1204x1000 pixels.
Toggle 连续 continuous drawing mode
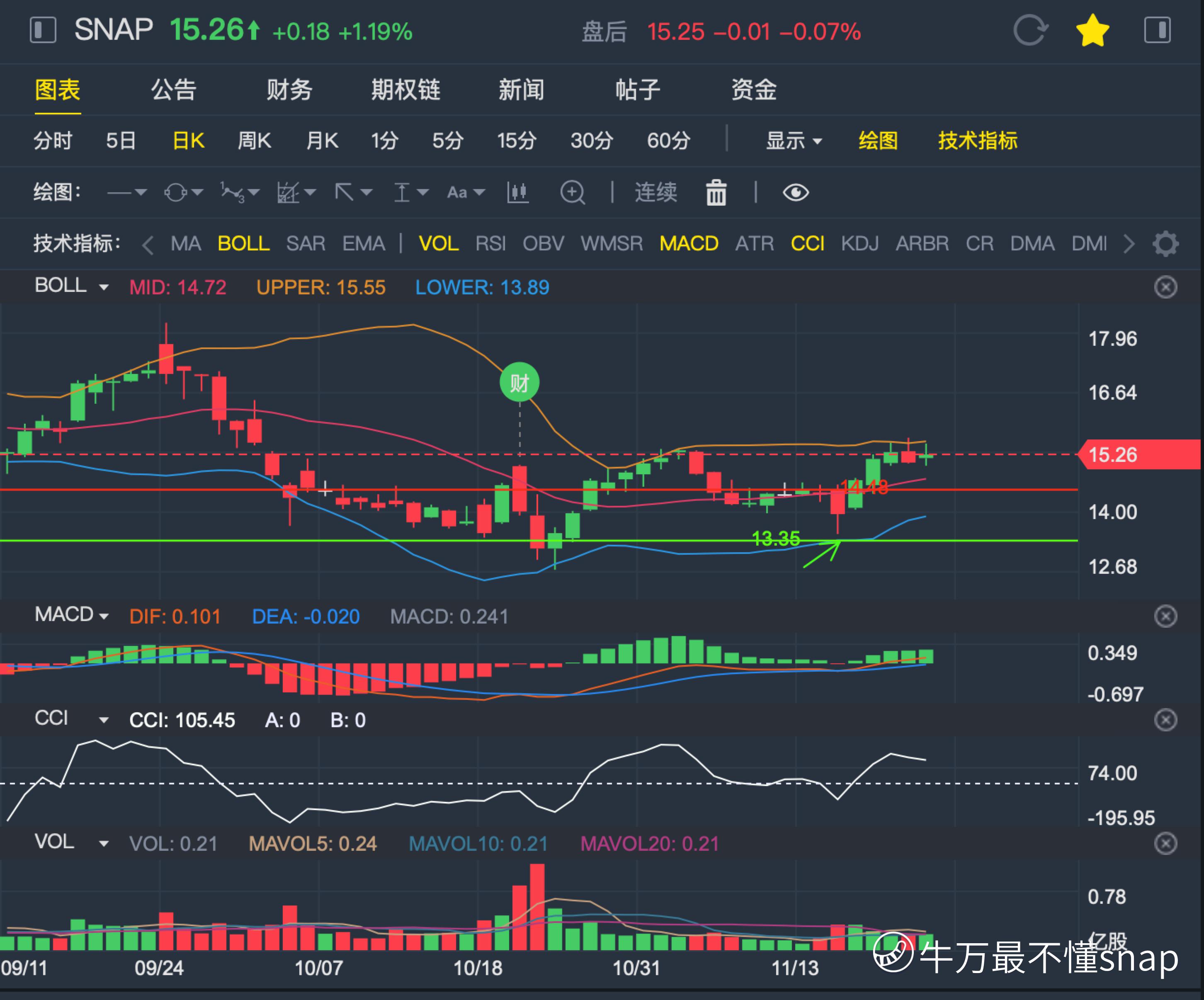pos(656,193)
